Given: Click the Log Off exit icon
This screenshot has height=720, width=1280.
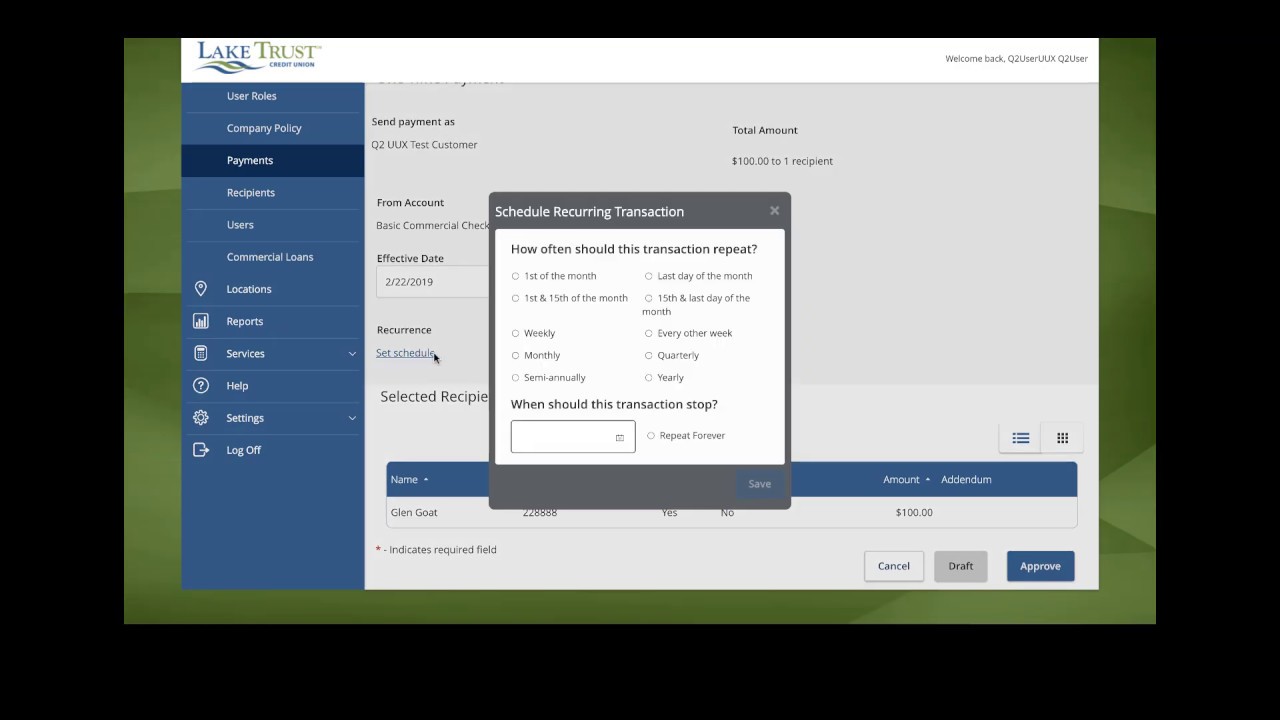Looking at the screenshot, I should [201, 450].
